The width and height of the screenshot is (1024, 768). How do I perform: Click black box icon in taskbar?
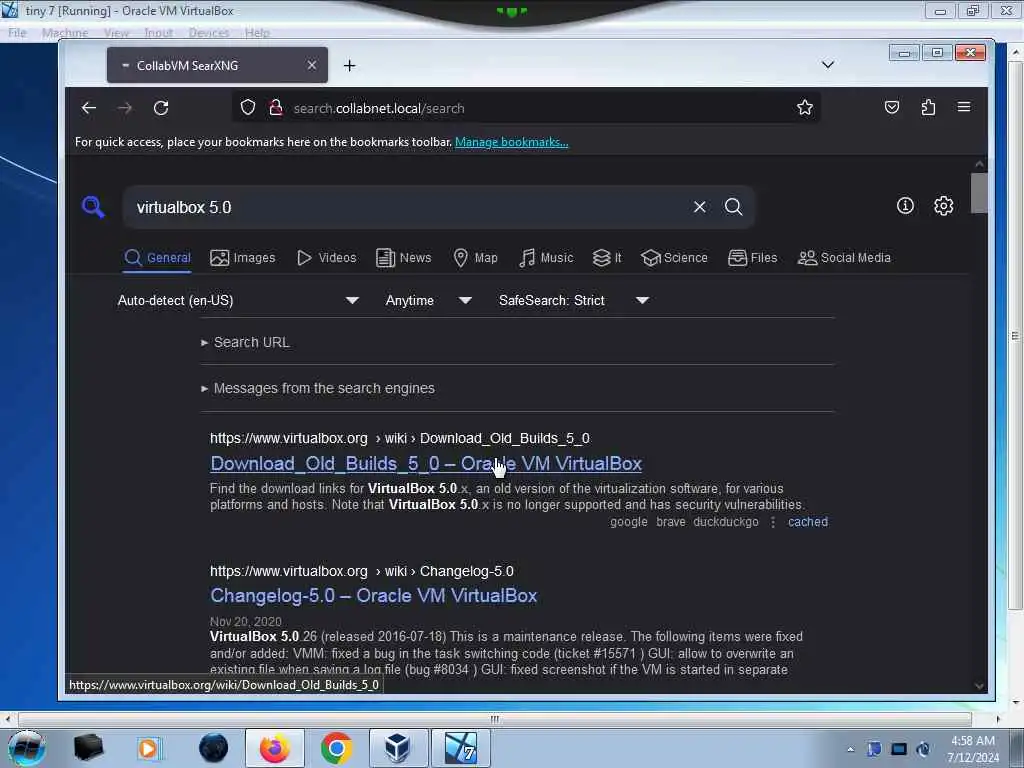tap(89, 748)
